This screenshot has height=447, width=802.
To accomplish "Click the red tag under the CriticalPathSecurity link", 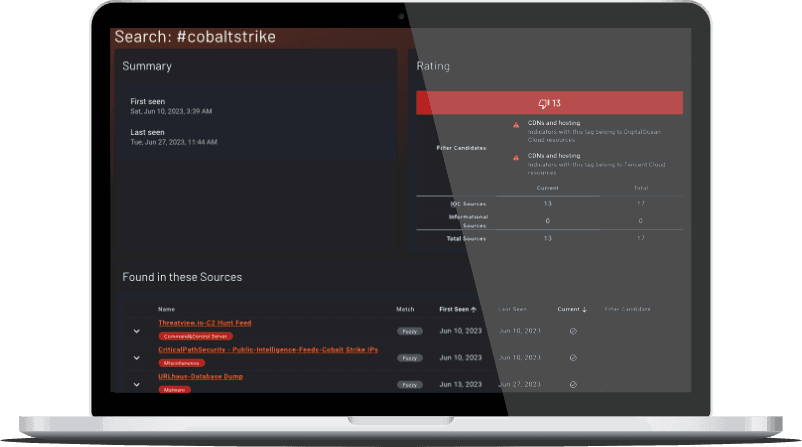I will click(x=182, y=363).
